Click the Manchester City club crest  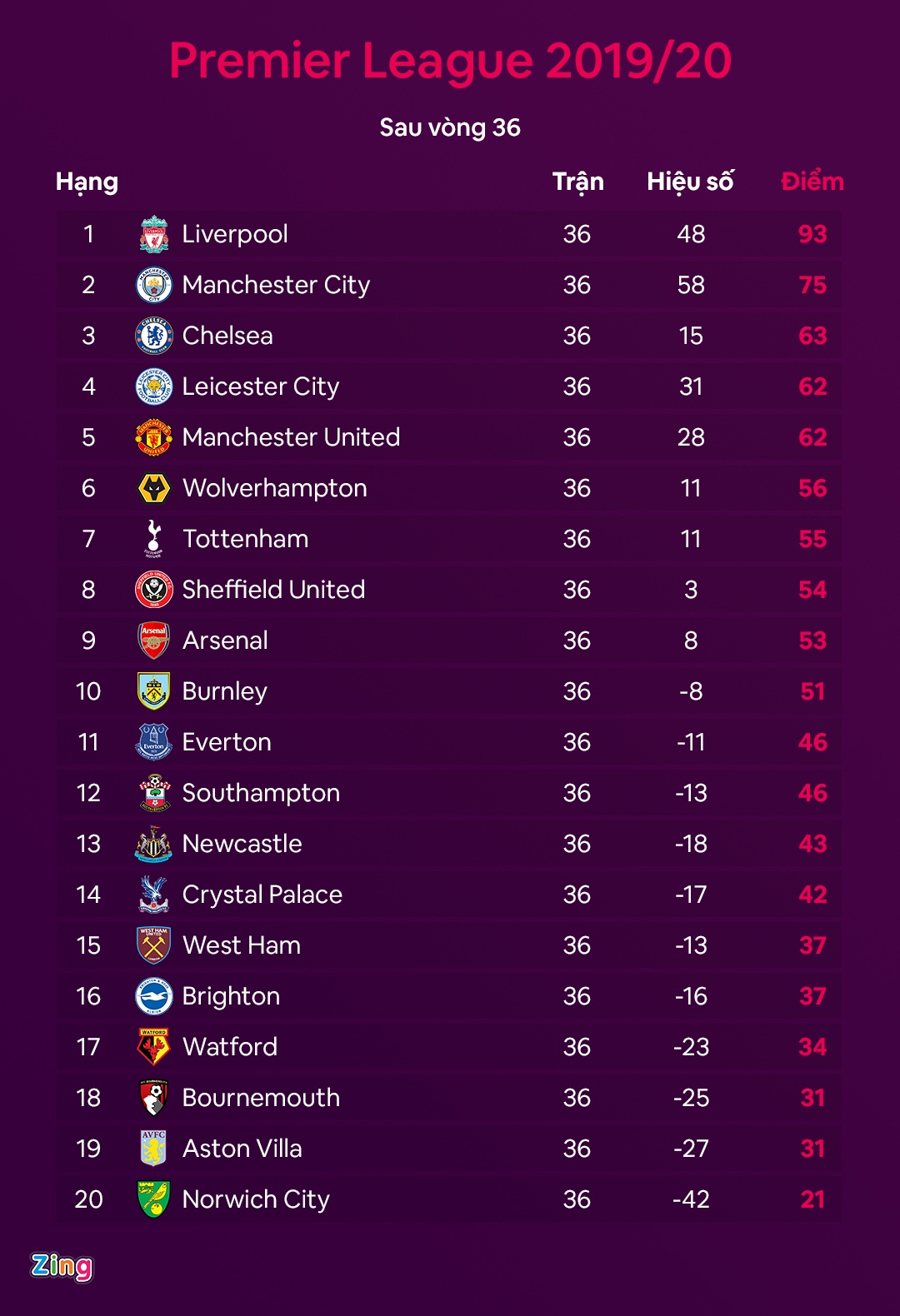coord(154,285)
